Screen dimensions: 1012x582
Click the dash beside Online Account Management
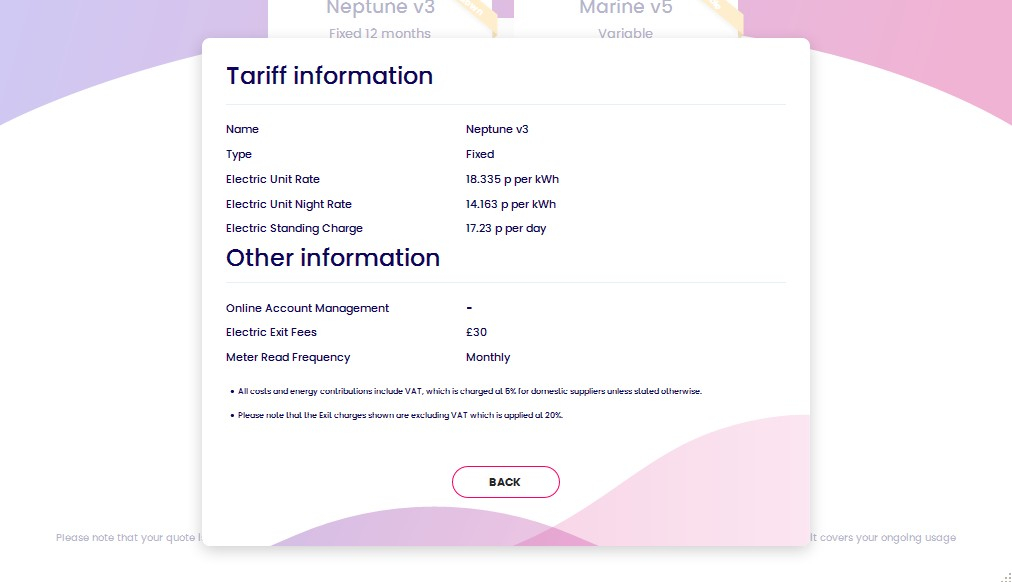[x=469, y=308]
